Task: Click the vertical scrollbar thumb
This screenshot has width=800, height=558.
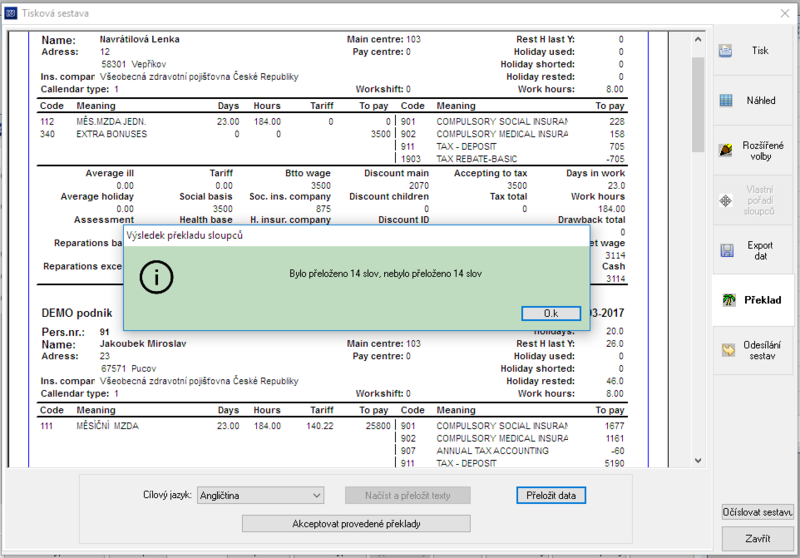Action: tap(698, 105)
